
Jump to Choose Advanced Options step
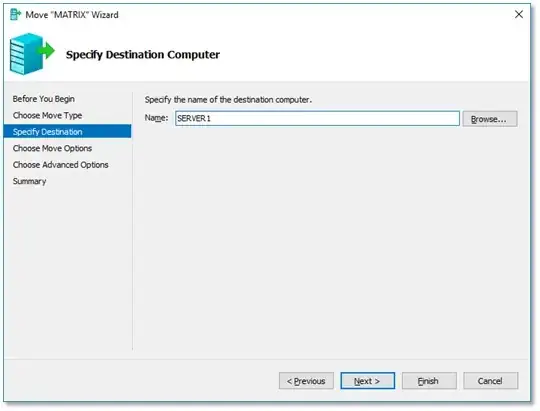tap(61, 165)
